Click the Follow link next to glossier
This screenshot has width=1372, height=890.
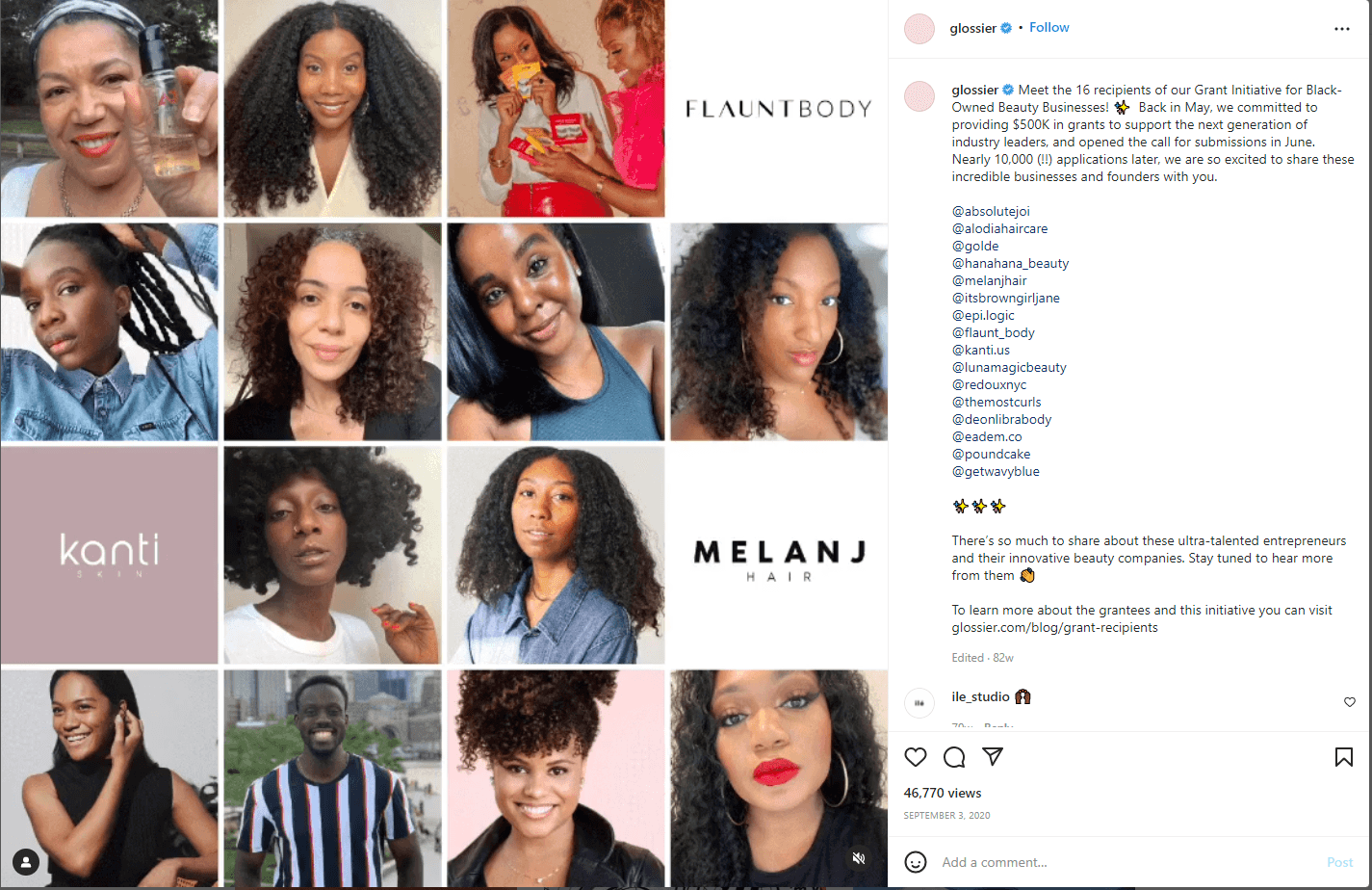(1049, 27)
